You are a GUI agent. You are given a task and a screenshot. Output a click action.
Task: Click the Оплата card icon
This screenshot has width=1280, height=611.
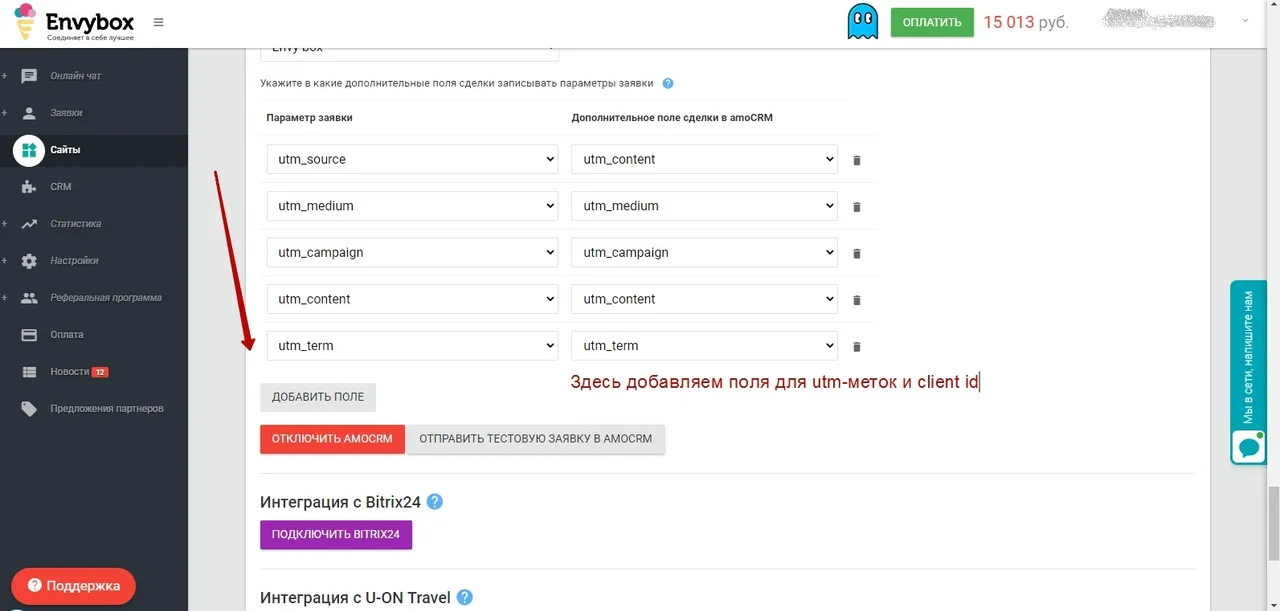(x=29, y=335)
